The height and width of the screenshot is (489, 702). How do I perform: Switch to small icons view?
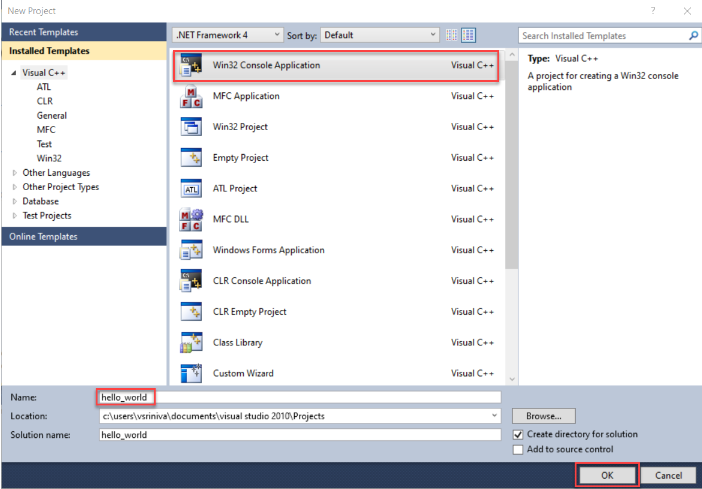pyautogui.click(x=452, y=35)
